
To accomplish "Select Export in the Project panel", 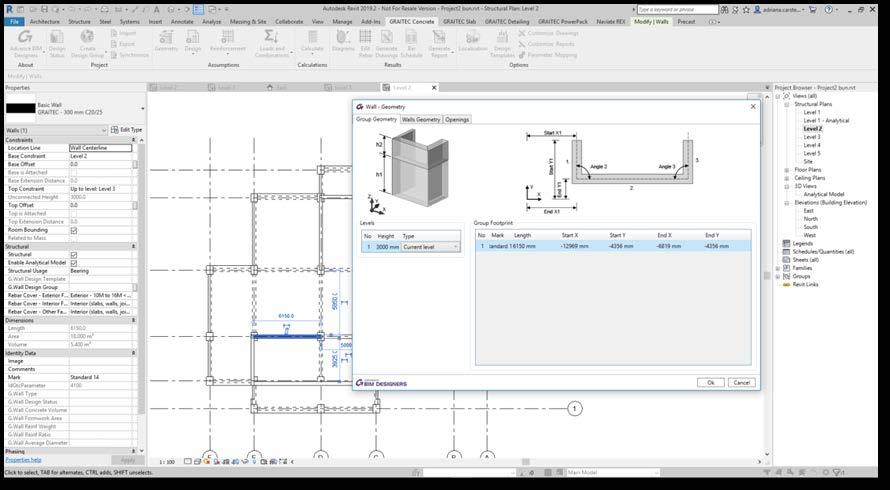I will tap(123, 44).
